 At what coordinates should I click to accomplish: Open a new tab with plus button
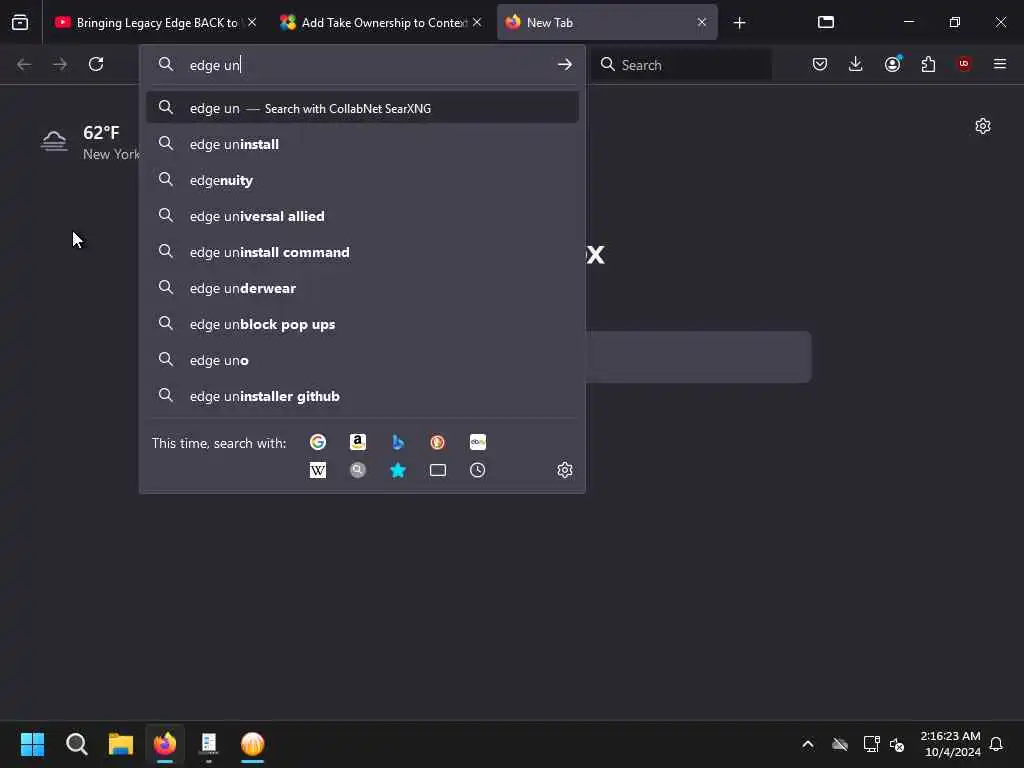click(739, 23)
